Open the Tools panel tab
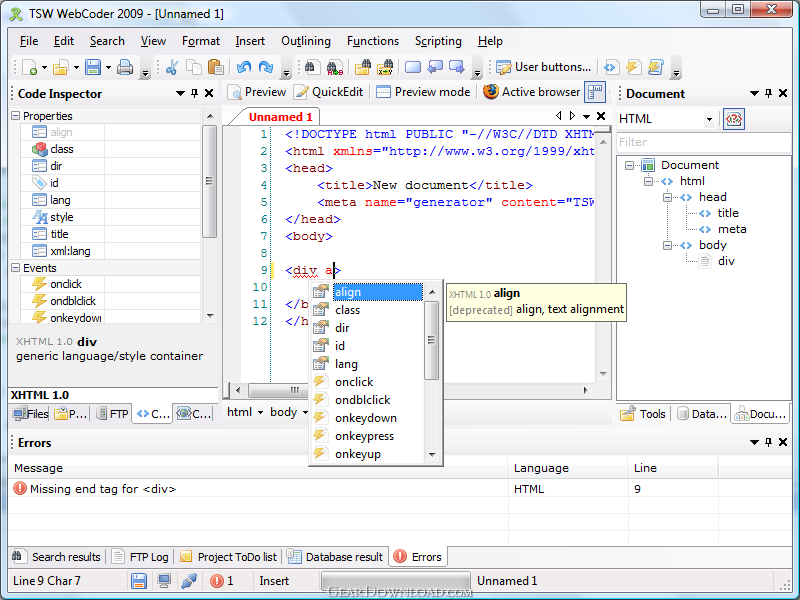The width and height of the screenshot is (800, 600). pyautogui.click(x=644, y=414)
